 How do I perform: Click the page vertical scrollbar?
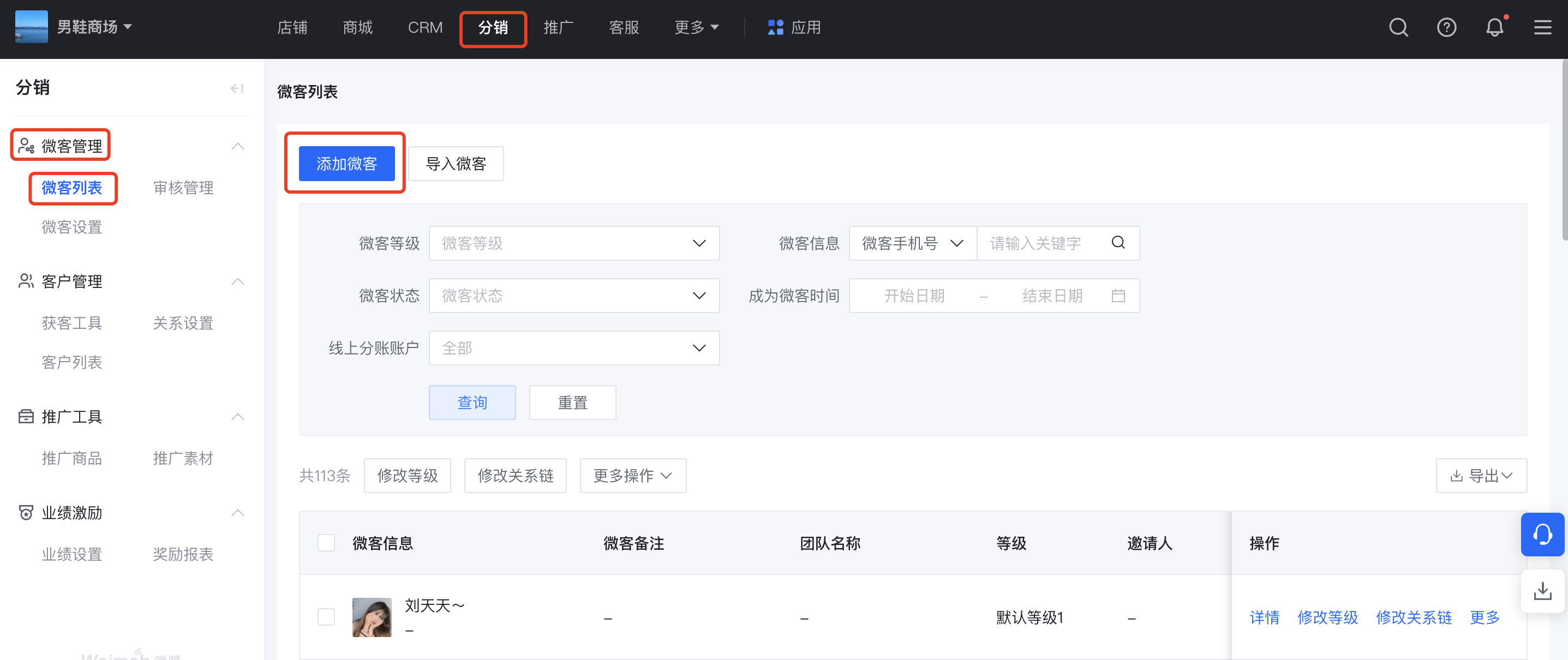[x=1564, y=149]
